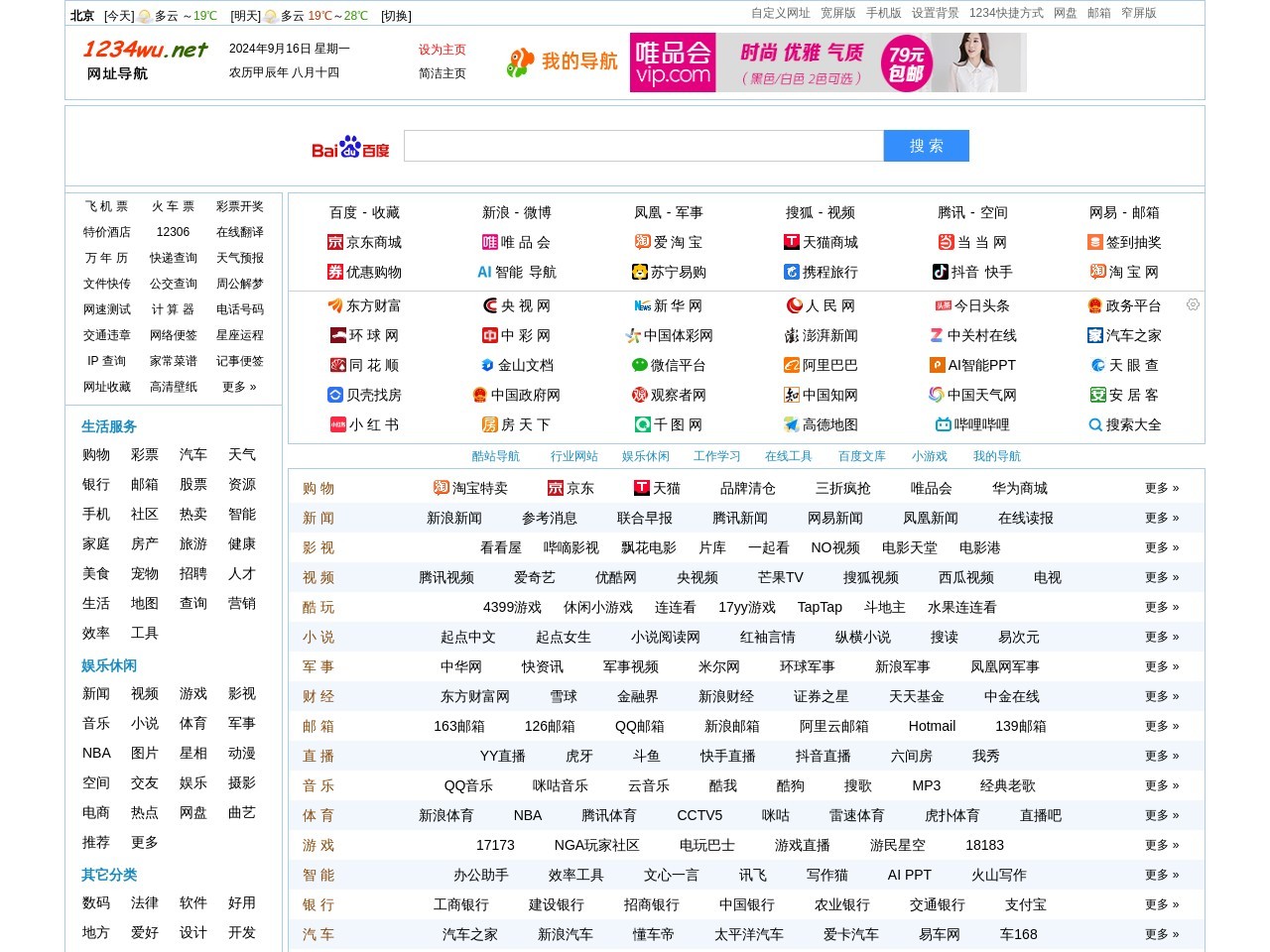Expand 更多 in the 购物 row
The image size is (1270, 952).
(1161, 488)
